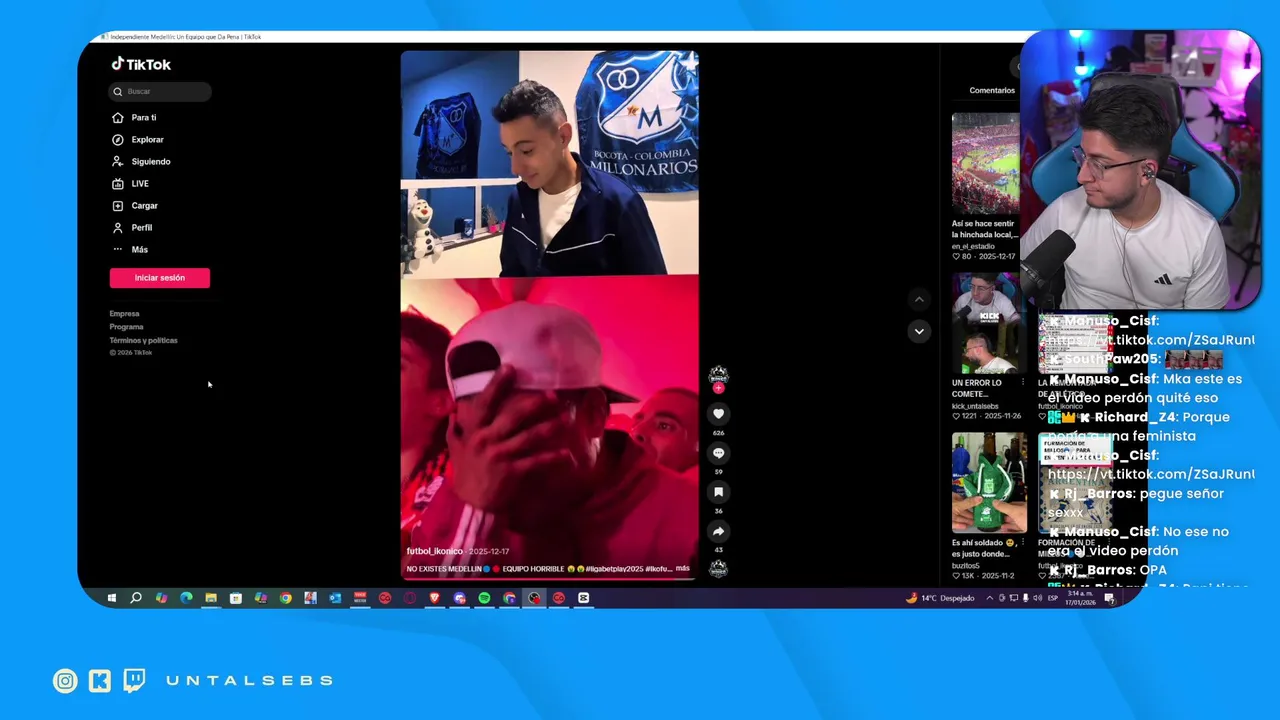Go to next video with down chevron
Image resolution: width=1280 pixels, height=720 pixels.
tap(919, 331)
